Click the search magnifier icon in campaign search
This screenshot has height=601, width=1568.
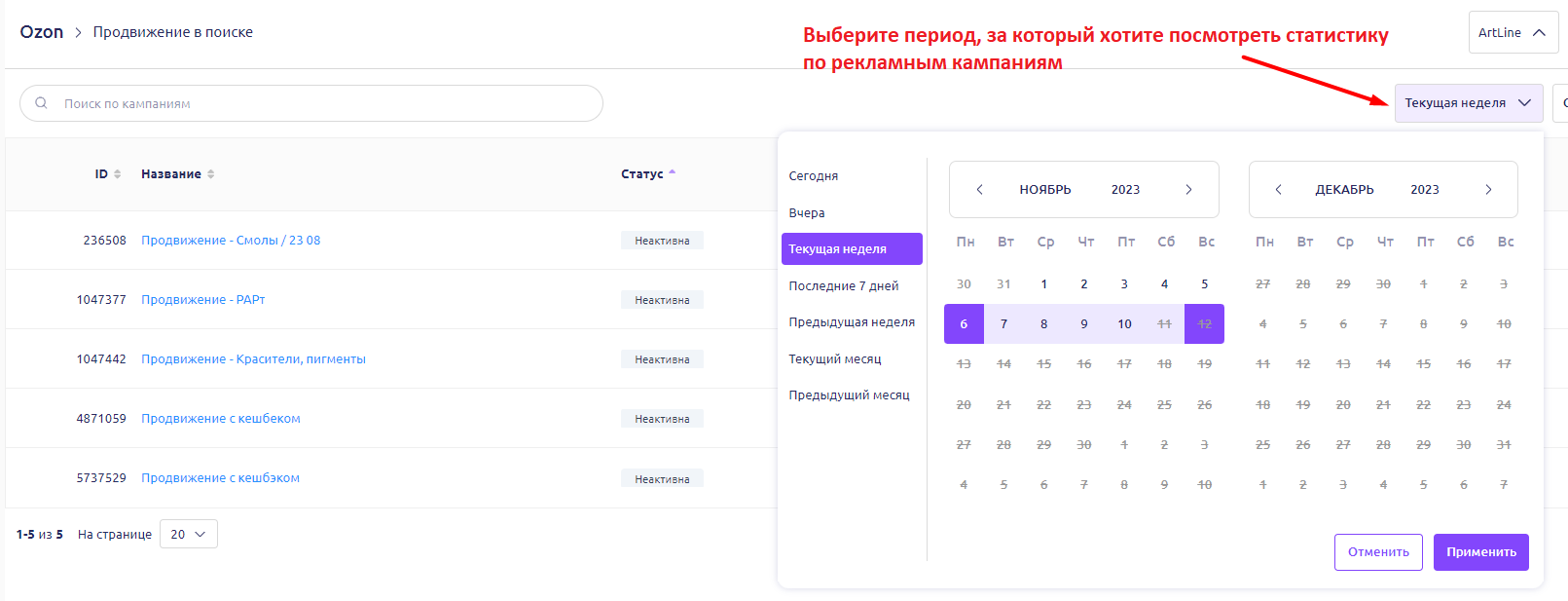[x=41, y=103]
